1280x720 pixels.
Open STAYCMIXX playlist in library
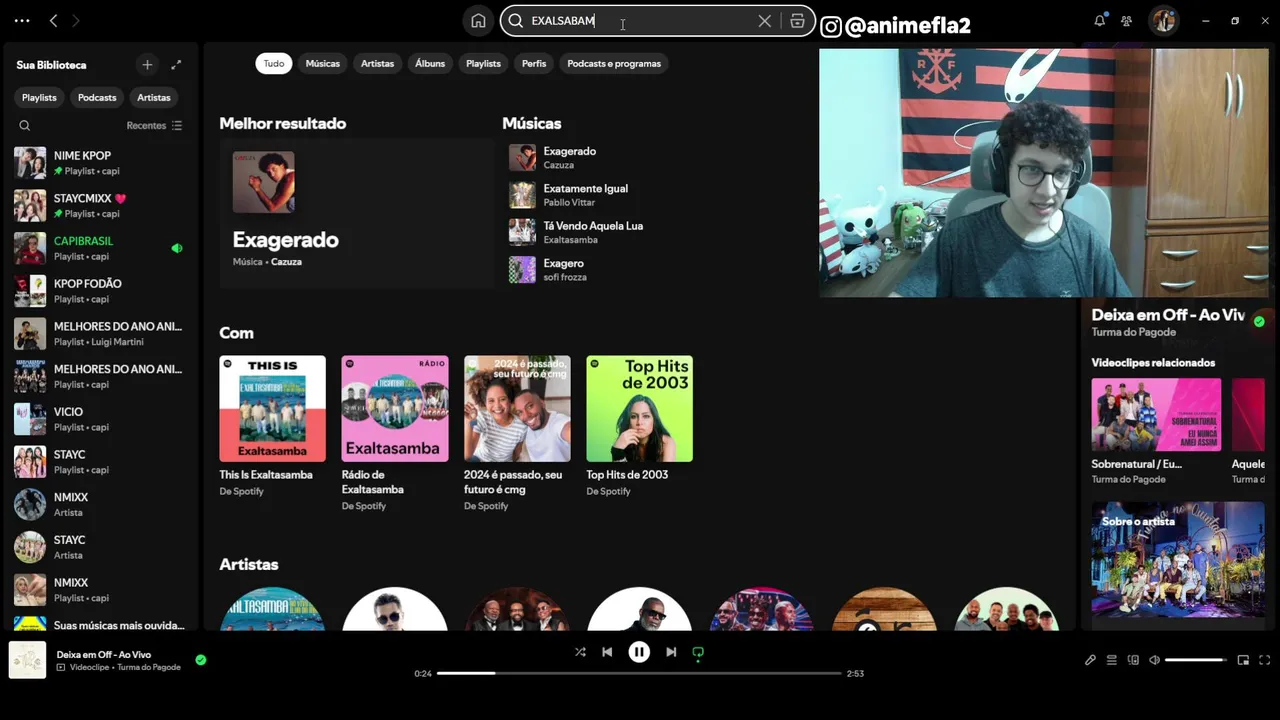(x=100, y=206)
